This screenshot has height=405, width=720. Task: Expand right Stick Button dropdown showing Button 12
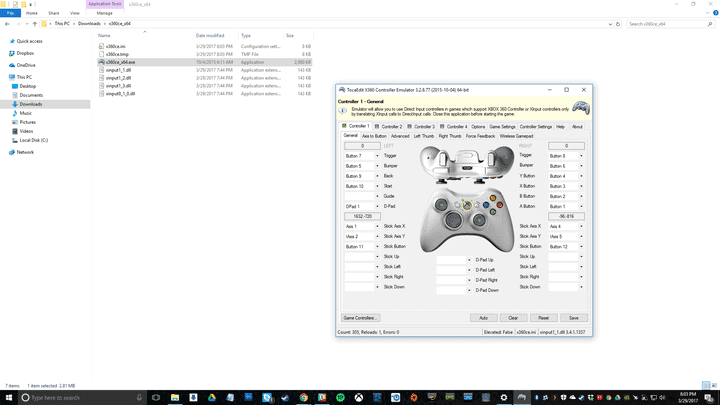[581, 247]
